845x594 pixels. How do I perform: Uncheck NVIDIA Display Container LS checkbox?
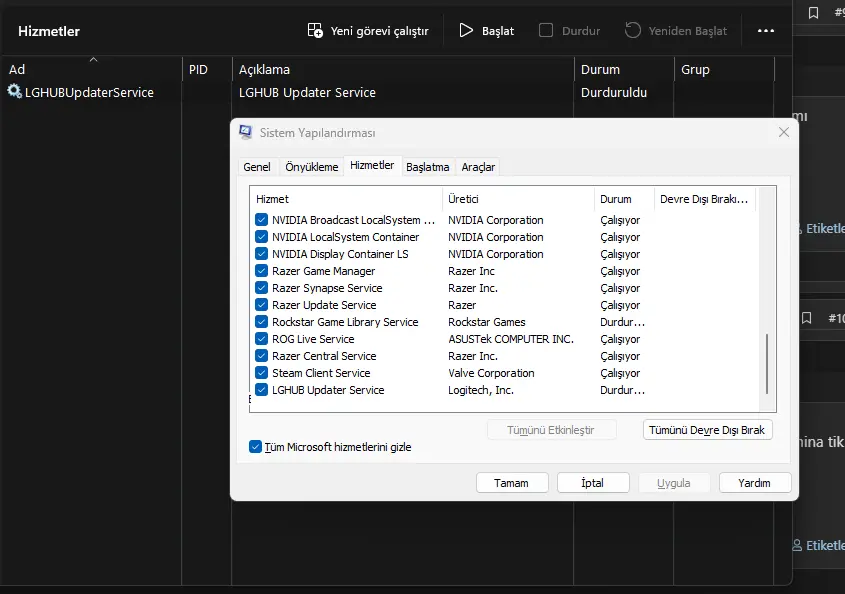coord(261,254)
